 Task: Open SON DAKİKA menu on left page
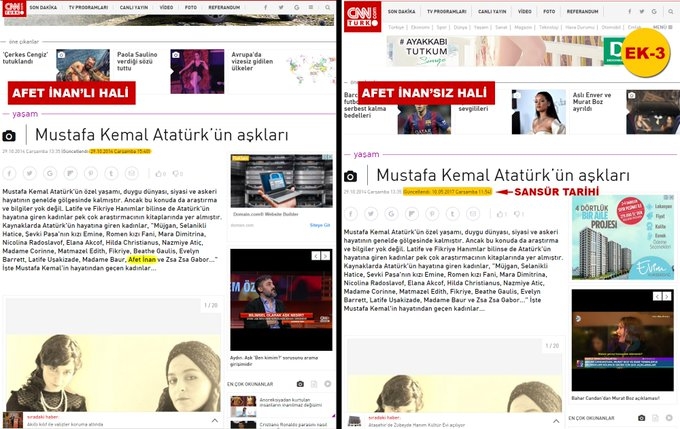coord(43,7)
